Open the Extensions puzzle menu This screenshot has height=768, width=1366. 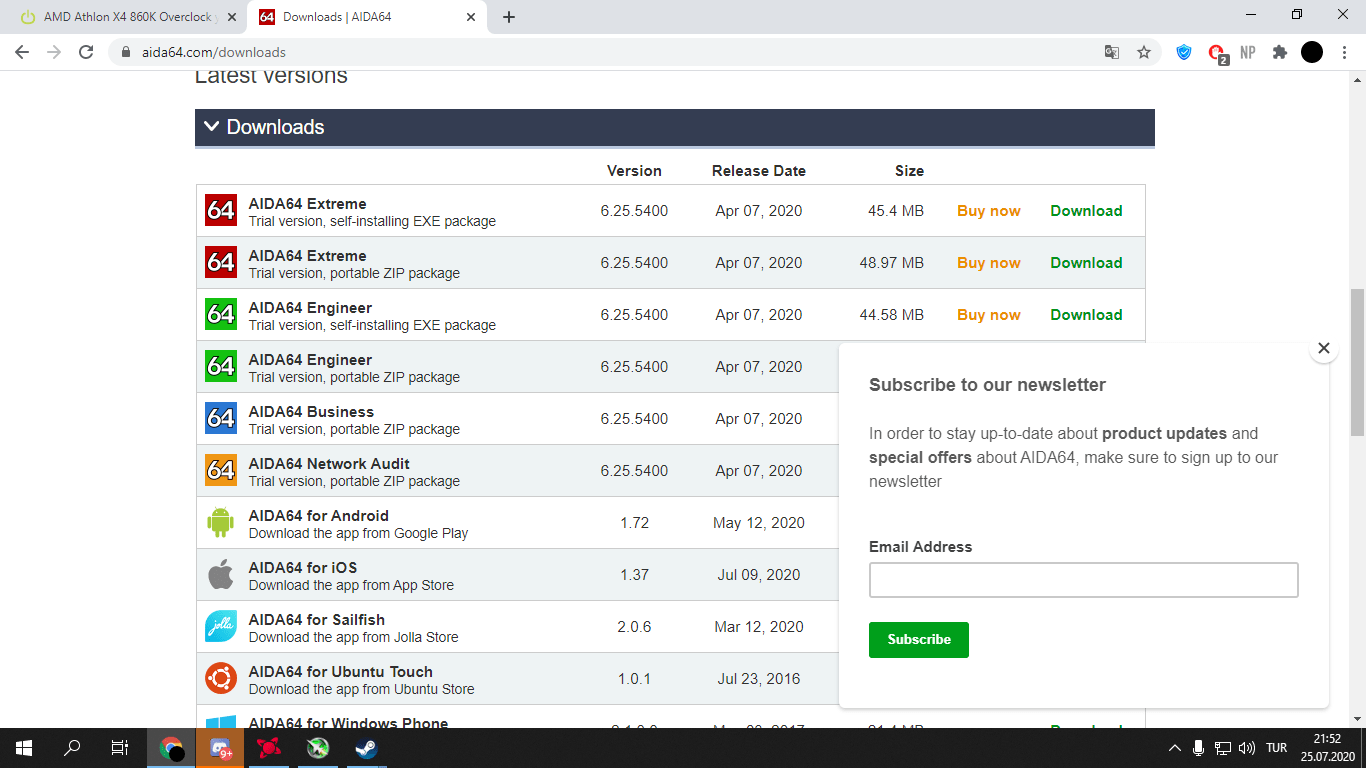pyautogui.click(x=1280, y=52)
